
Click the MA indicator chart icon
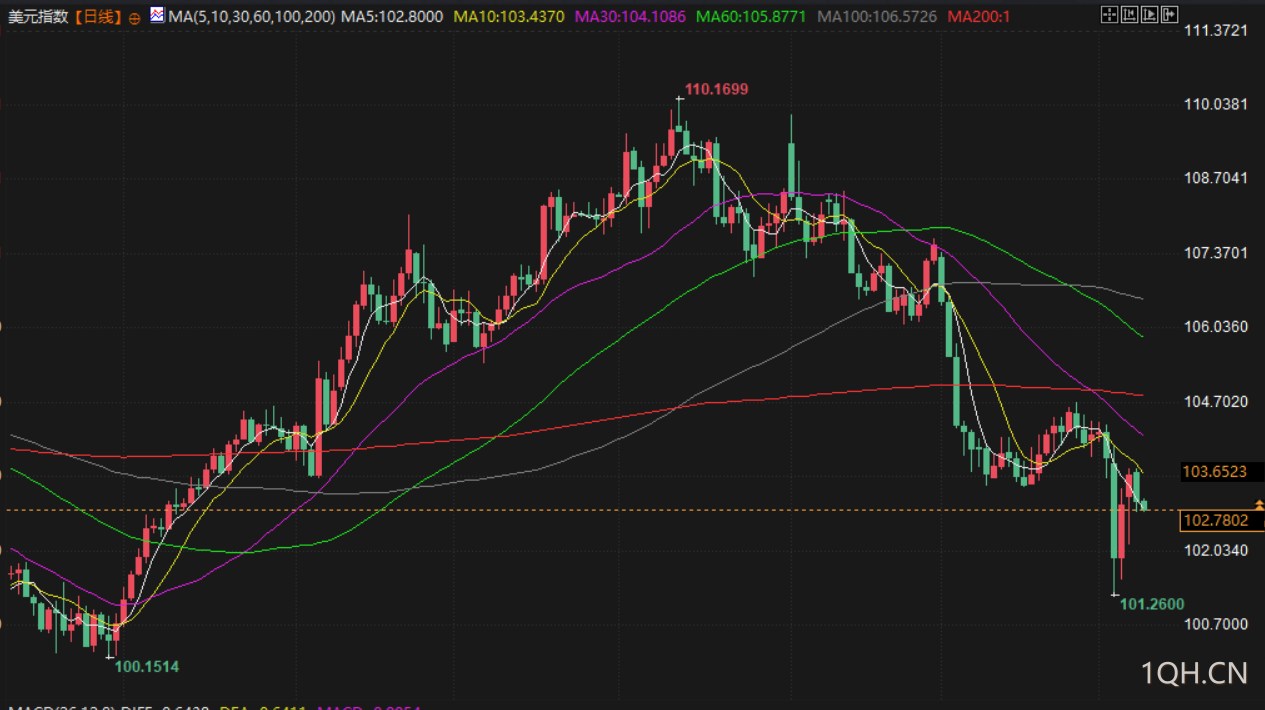click(158, 15)
